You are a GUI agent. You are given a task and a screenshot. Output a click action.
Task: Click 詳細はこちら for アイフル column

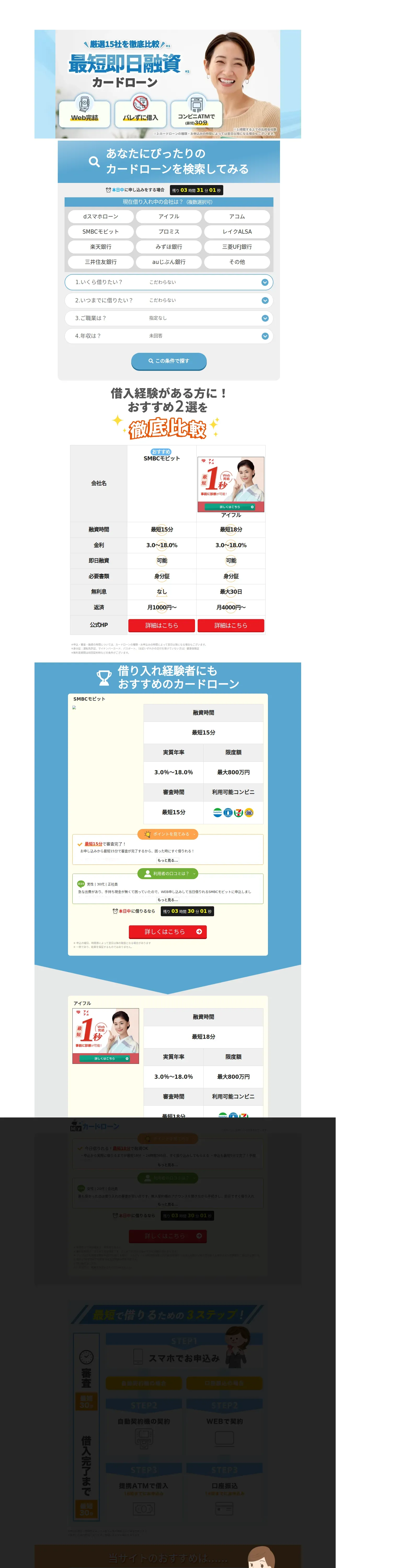[231, 625]
